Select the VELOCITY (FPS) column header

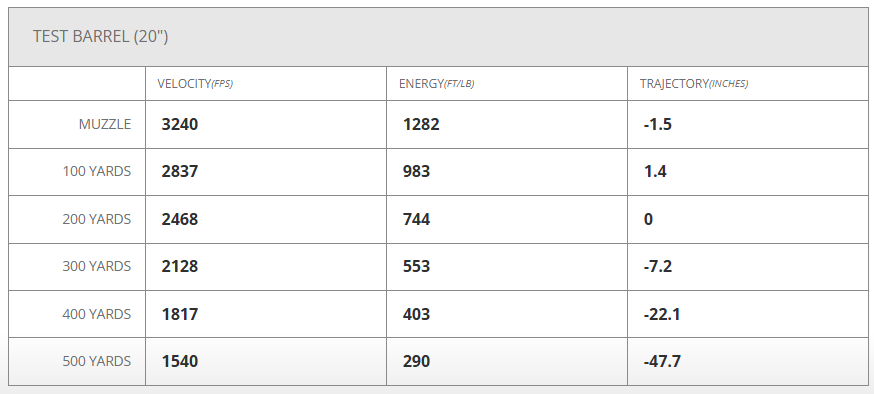[x=195, y=84]
